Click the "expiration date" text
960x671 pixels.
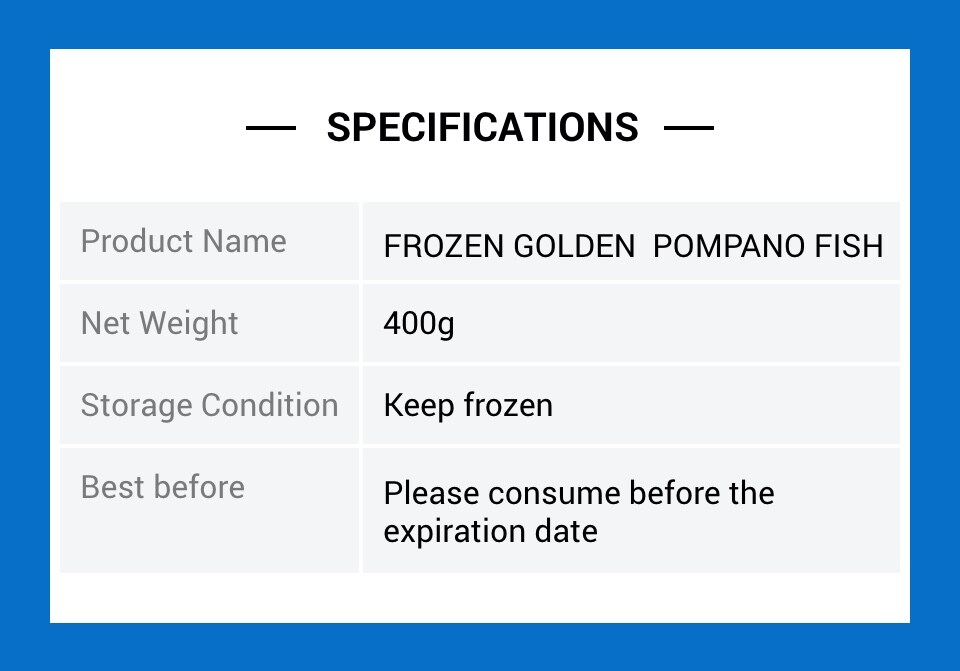click(x=490, y=530)
